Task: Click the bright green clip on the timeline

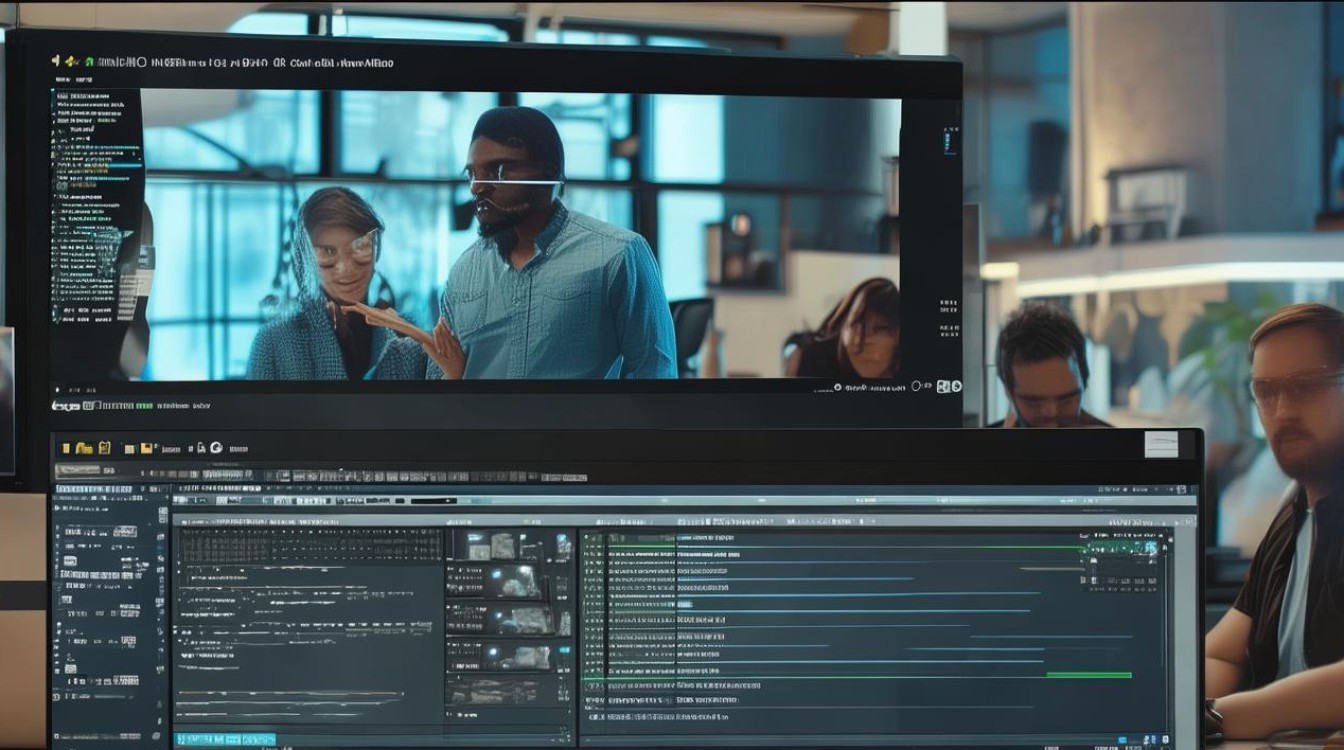Action: click(x=1088, y=675)
